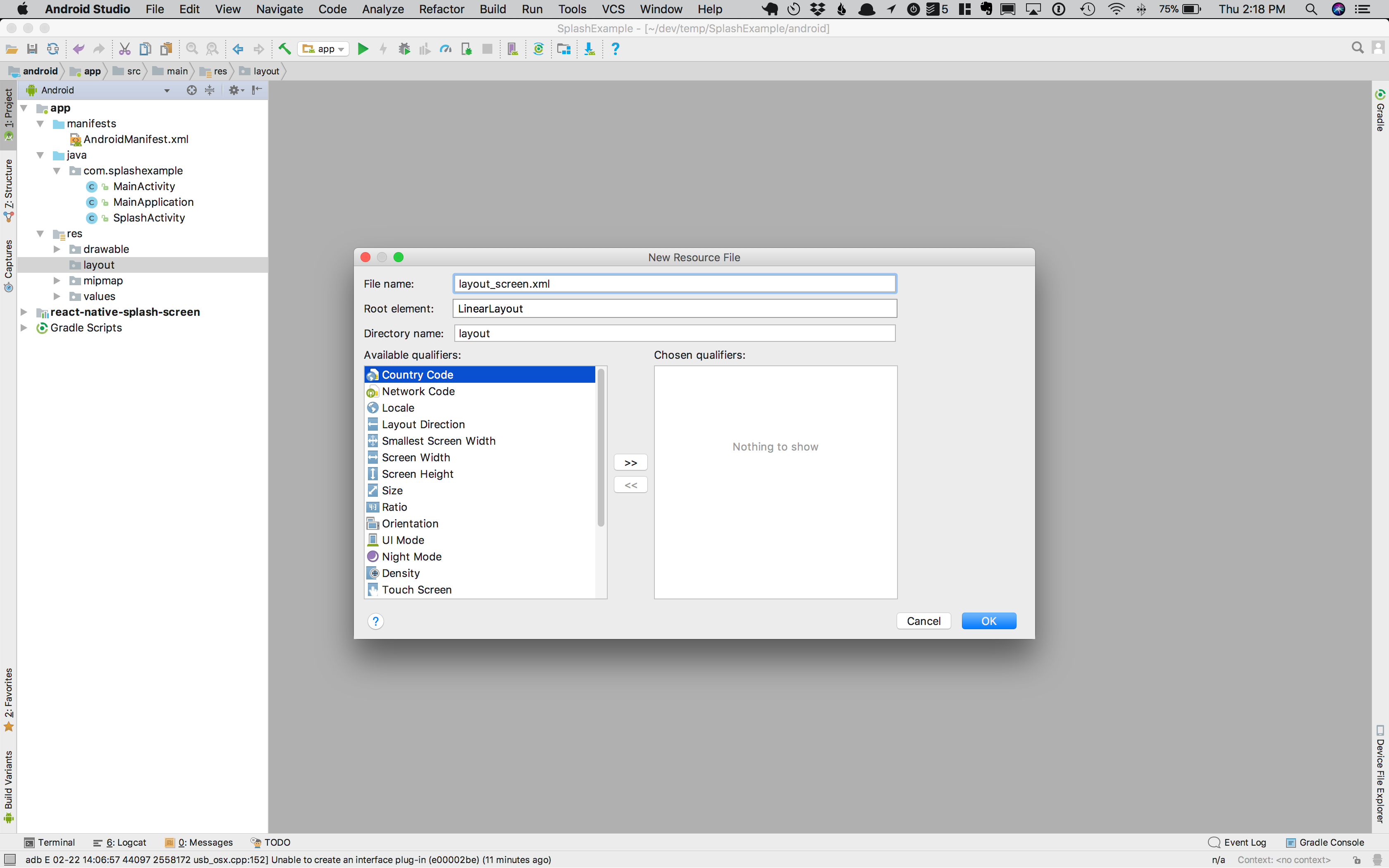1389x868 pixels.
Task: Add qualifier with >> button
Action: [630, 463]
